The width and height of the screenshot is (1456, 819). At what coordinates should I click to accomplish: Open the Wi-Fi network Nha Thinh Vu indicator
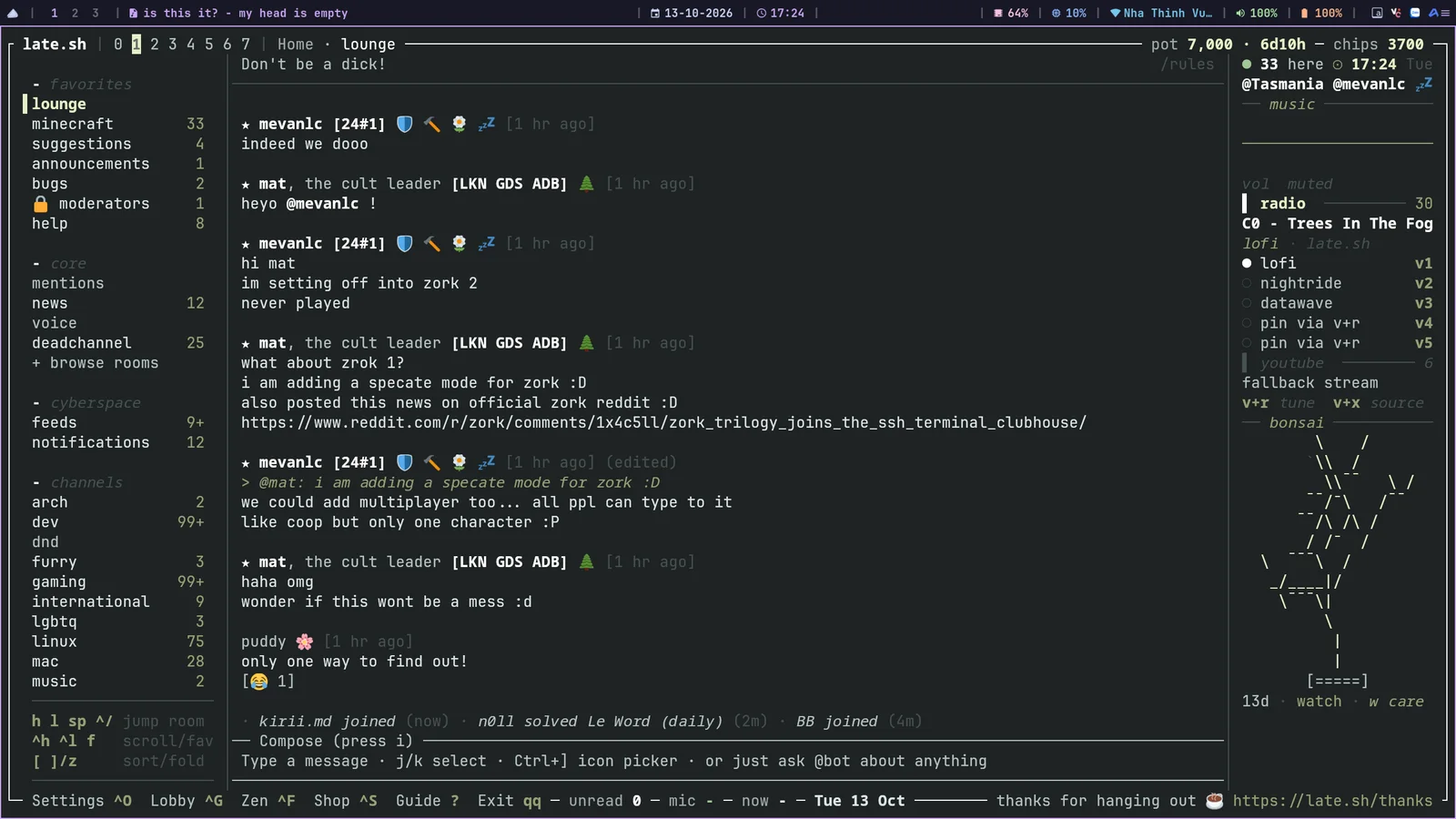tap(1161, 13)
